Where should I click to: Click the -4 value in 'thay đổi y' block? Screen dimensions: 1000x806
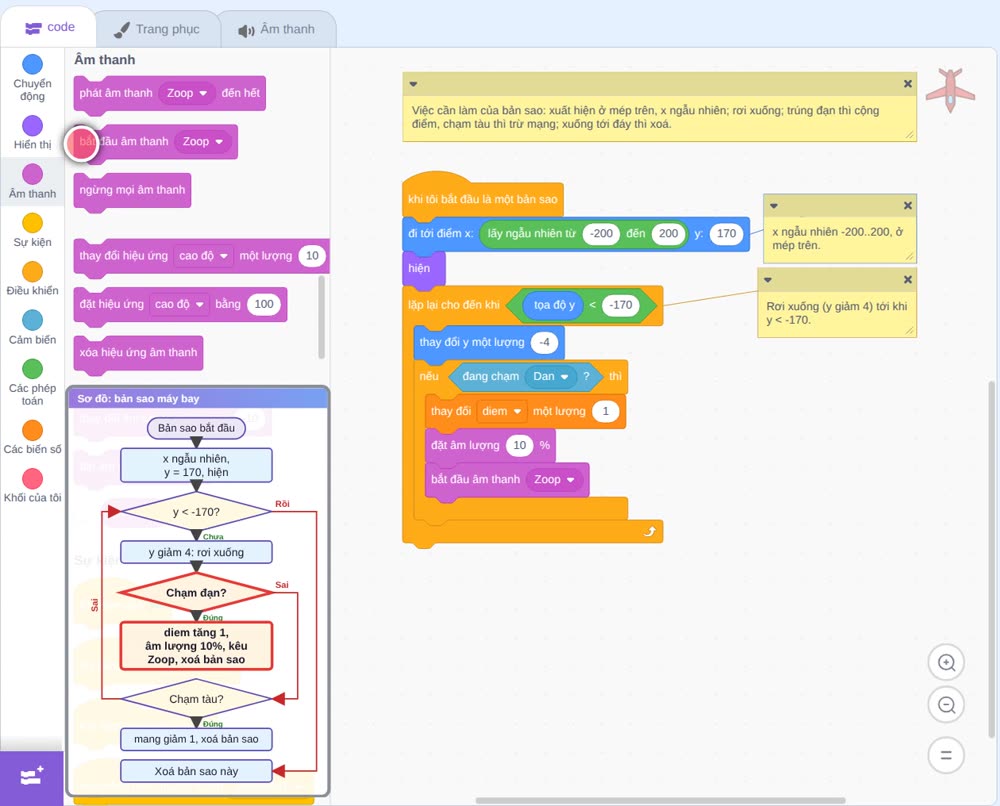[x=544, y=342]
